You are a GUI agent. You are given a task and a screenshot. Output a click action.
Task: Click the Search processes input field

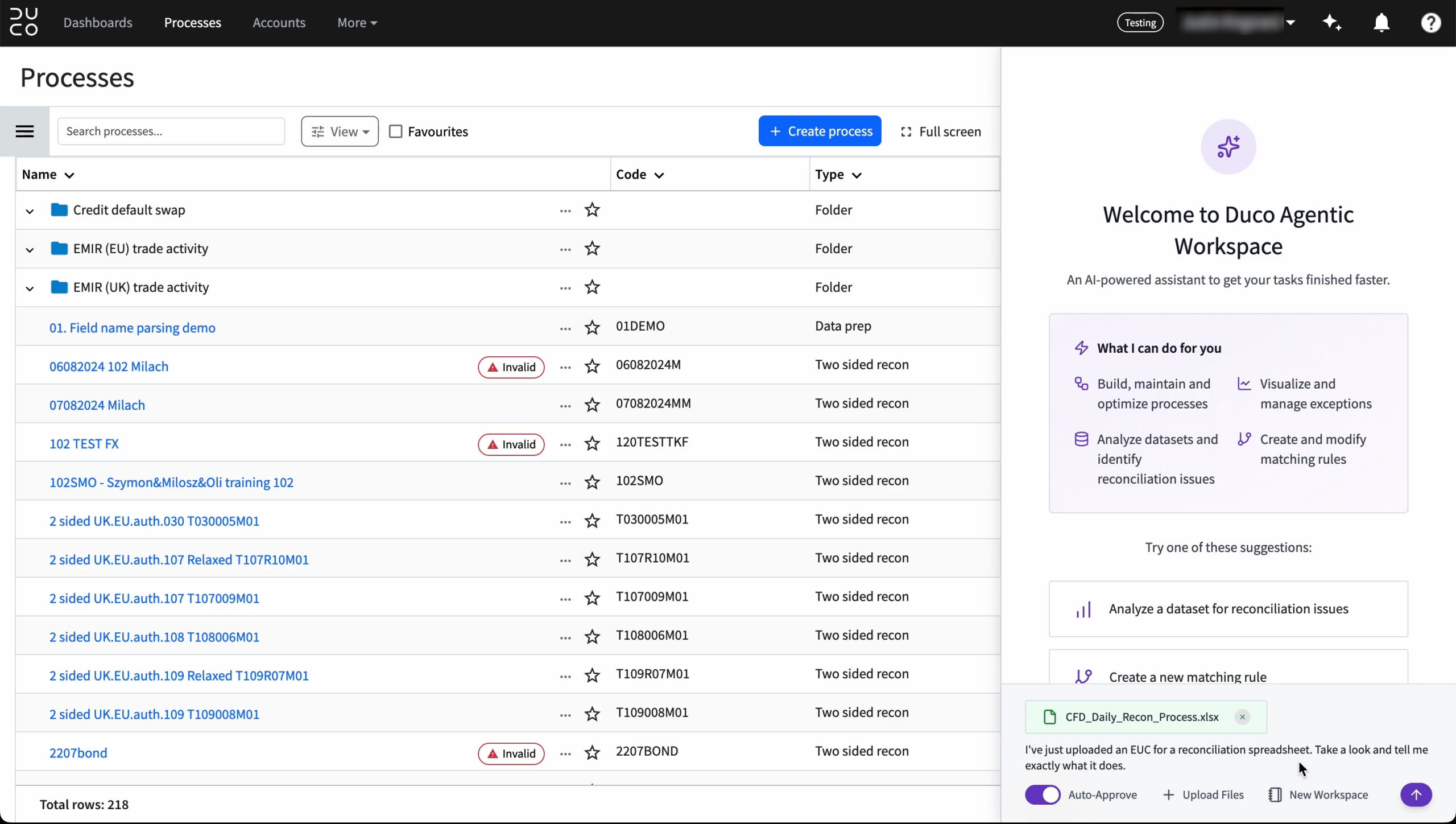171,131
